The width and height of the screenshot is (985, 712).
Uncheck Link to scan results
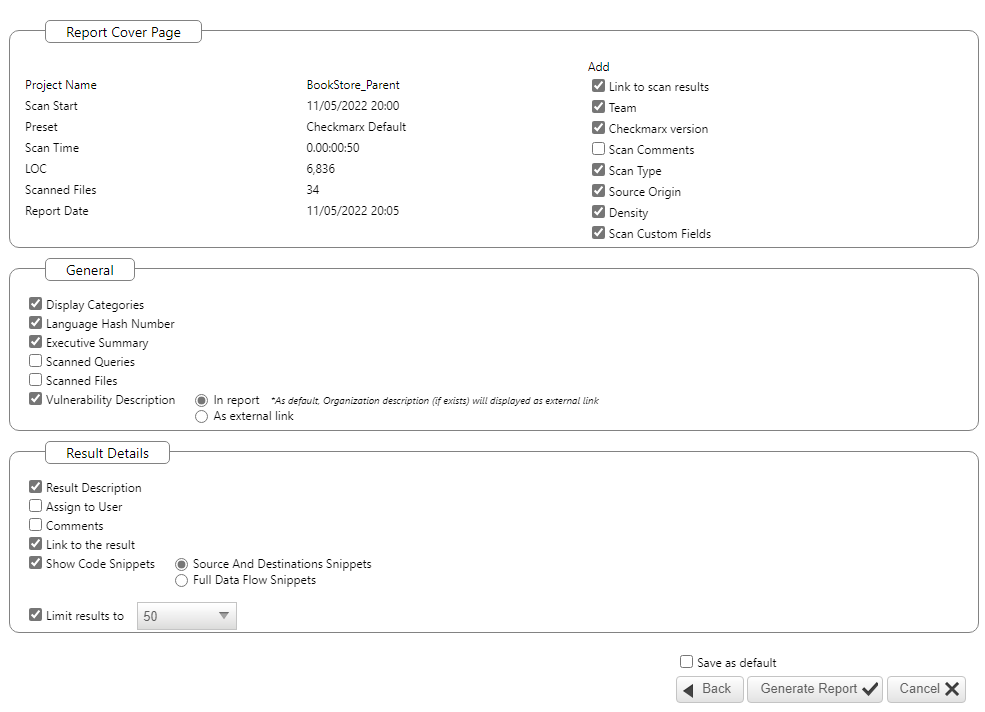(x=598, y=86)
